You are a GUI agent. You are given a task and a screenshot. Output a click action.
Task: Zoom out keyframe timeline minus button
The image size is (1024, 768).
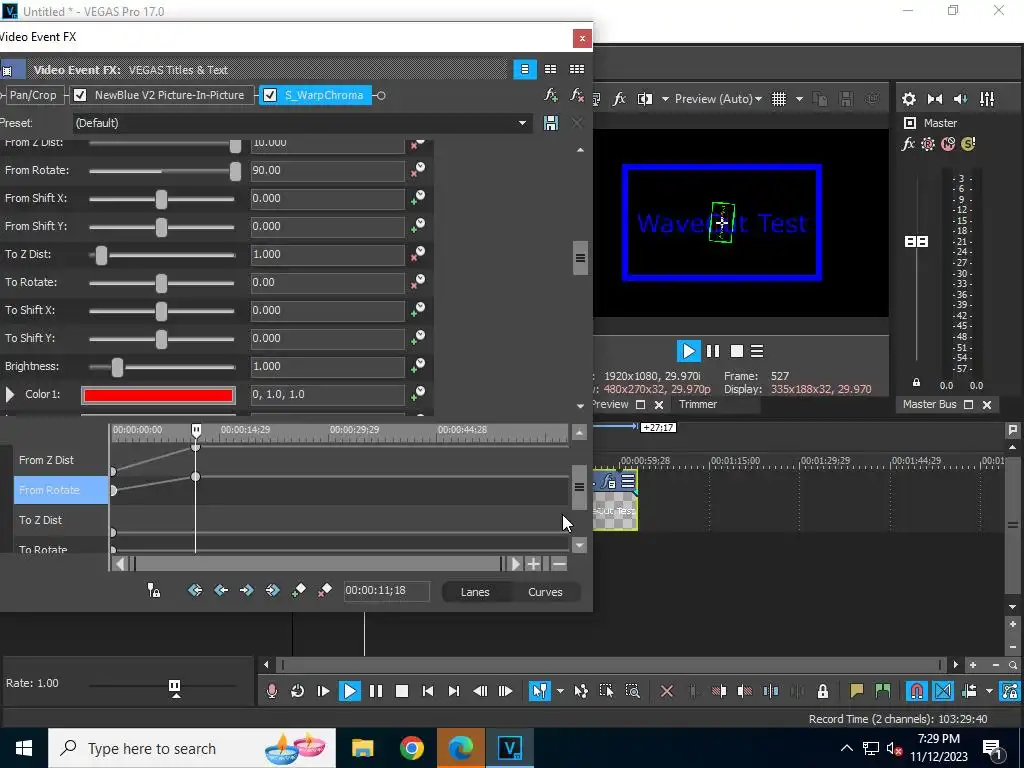click(x=559, y=564)
